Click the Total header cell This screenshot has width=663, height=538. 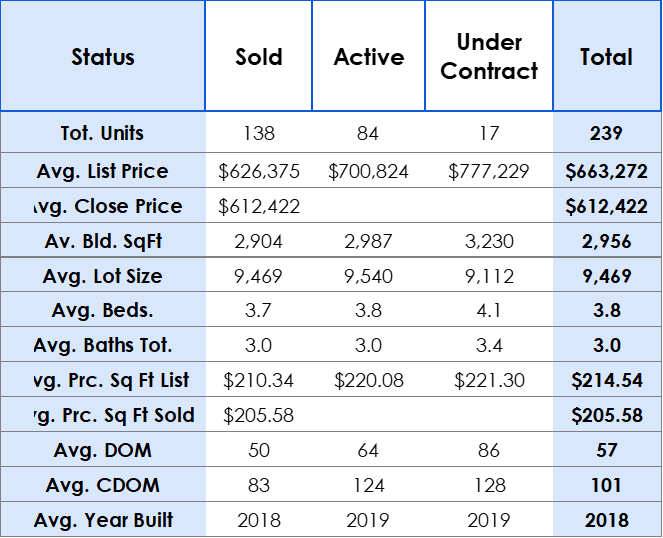(606, 57)
